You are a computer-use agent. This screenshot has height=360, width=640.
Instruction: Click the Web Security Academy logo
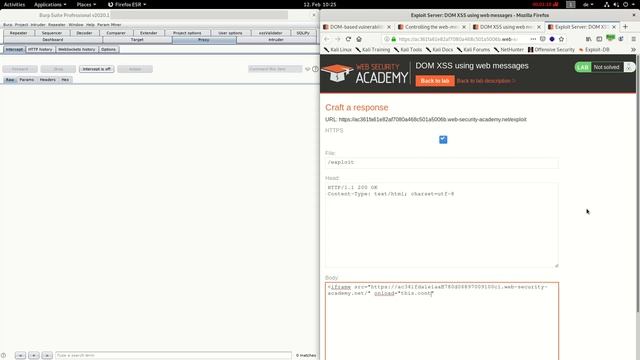coord(364,73)
